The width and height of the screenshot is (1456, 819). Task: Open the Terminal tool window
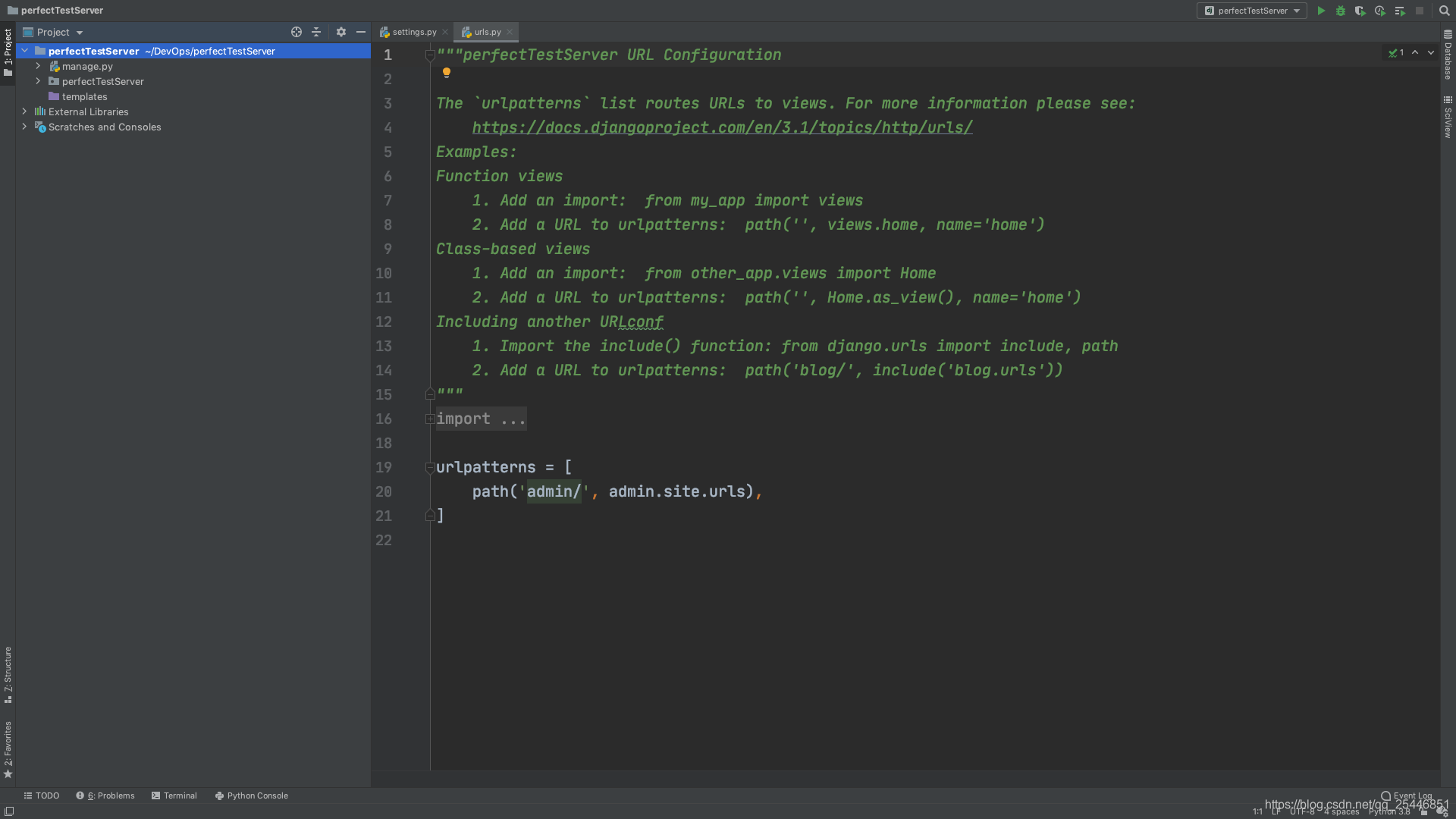pos(174,795)
